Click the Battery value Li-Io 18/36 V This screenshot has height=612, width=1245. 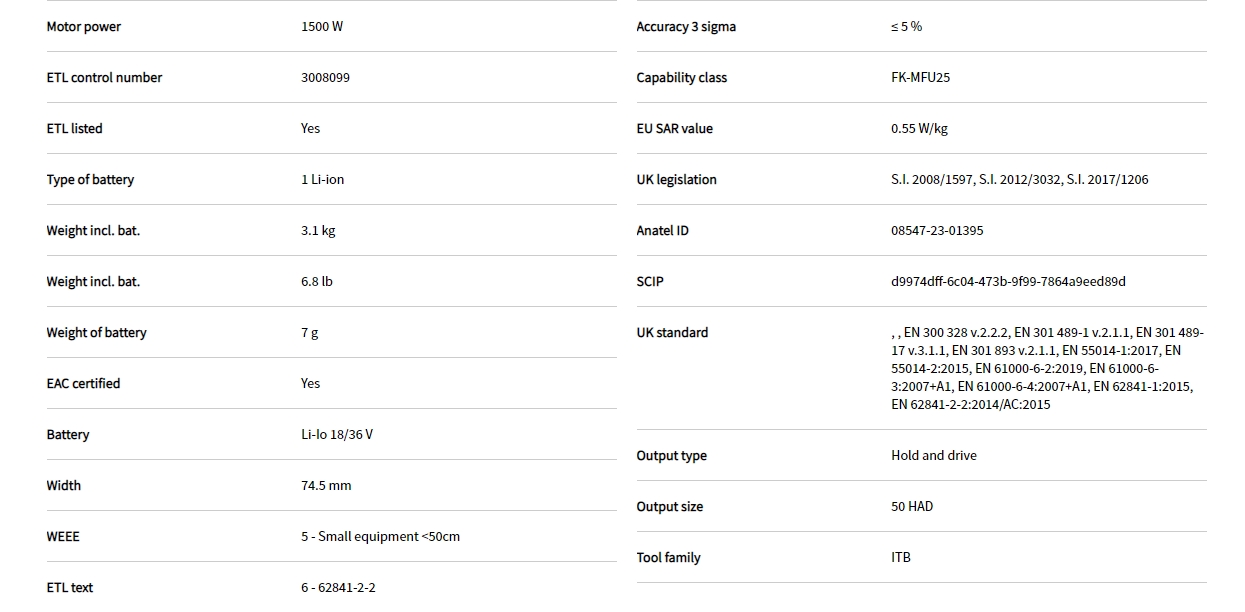[336, 435]
